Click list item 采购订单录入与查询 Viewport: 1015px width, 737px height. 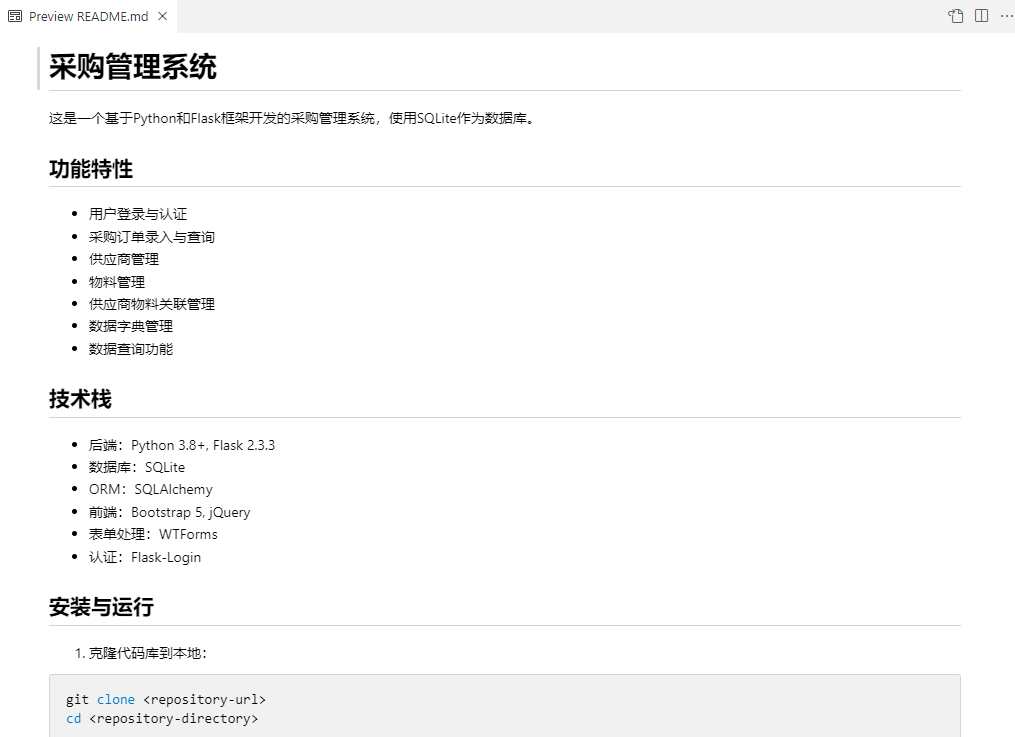point(151,237)
